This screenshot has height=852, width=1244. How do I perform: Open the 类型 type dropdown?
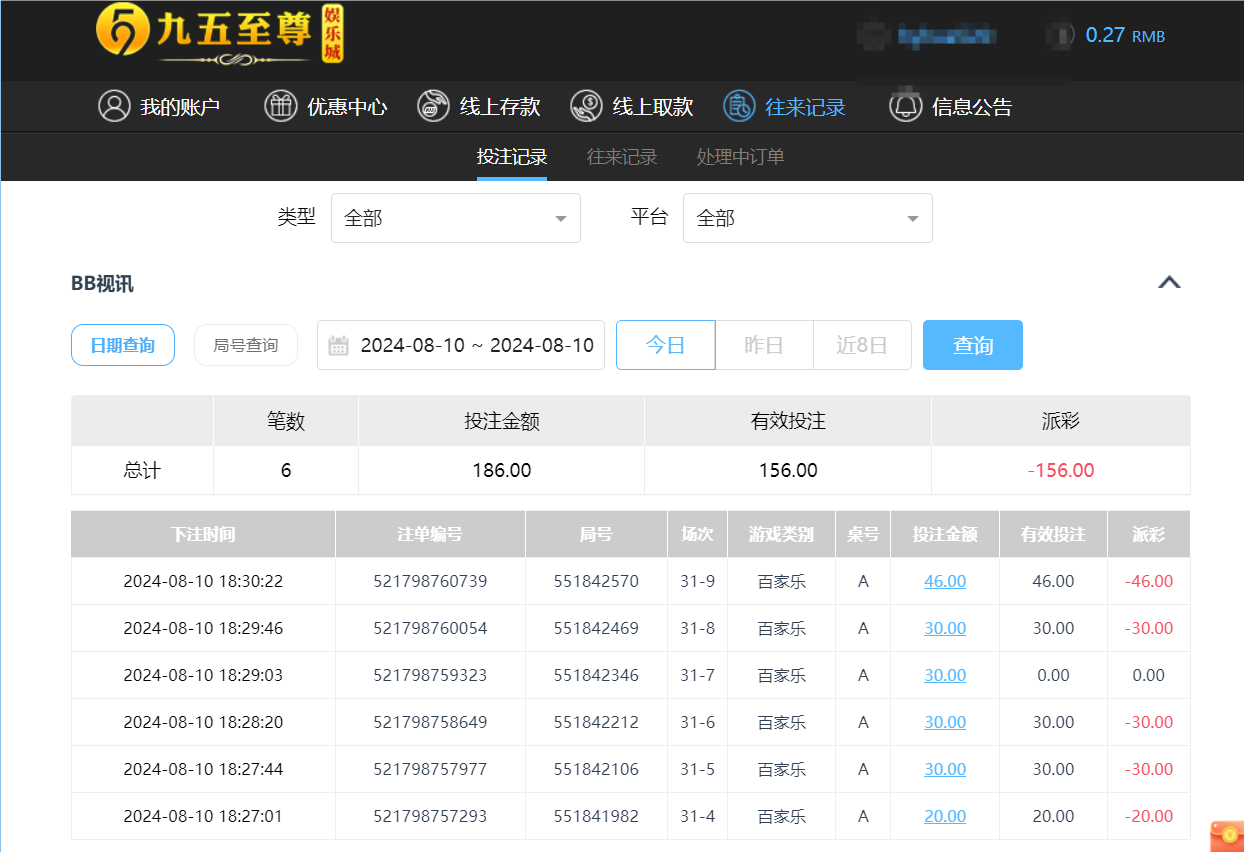[x=455, y=217]
